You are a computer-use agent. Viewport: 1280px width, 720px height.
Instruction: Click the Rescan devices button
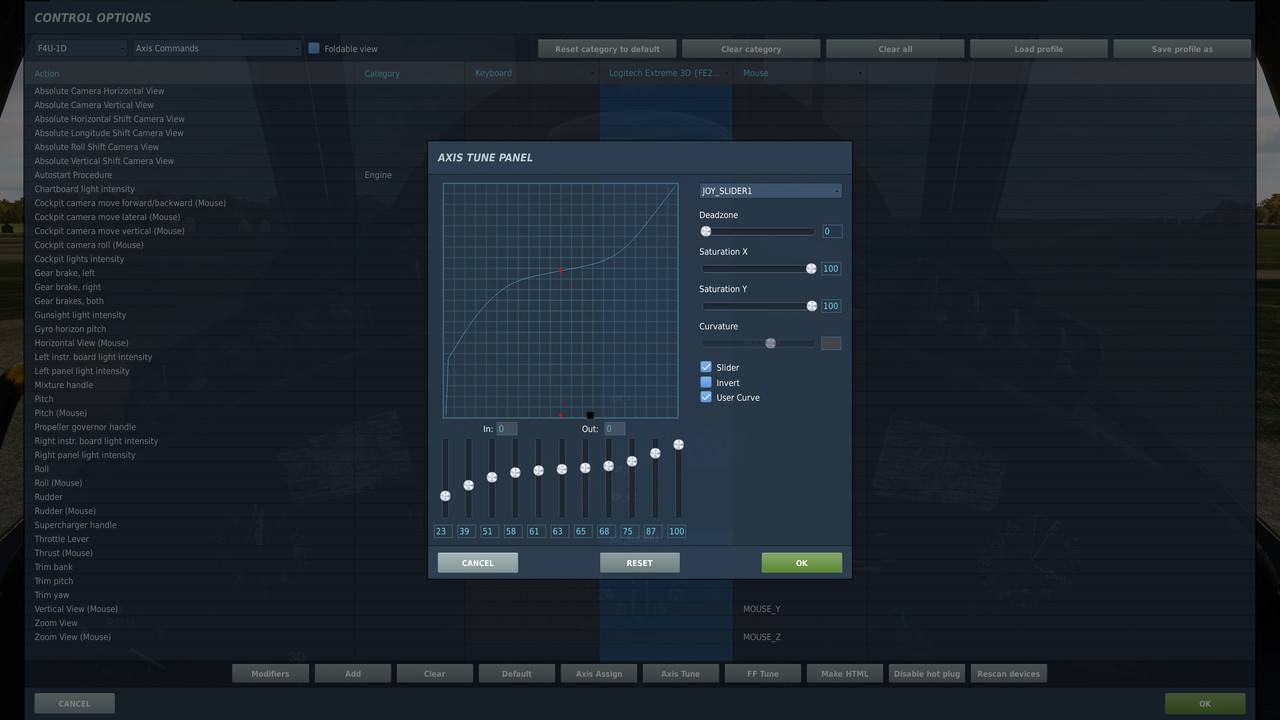(1009, 674)
